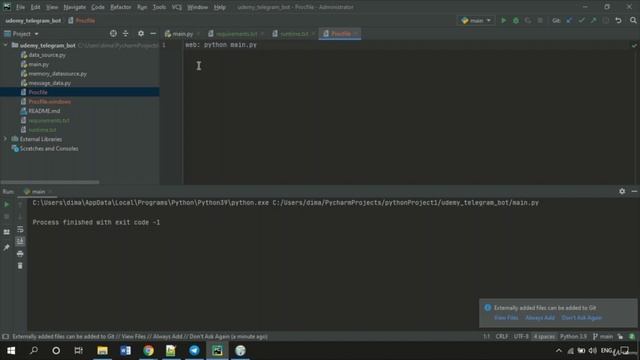Viewport: 640px width, 360px height.
Task: Click the print icon in Run panel
Action: (x=20, y=254)
